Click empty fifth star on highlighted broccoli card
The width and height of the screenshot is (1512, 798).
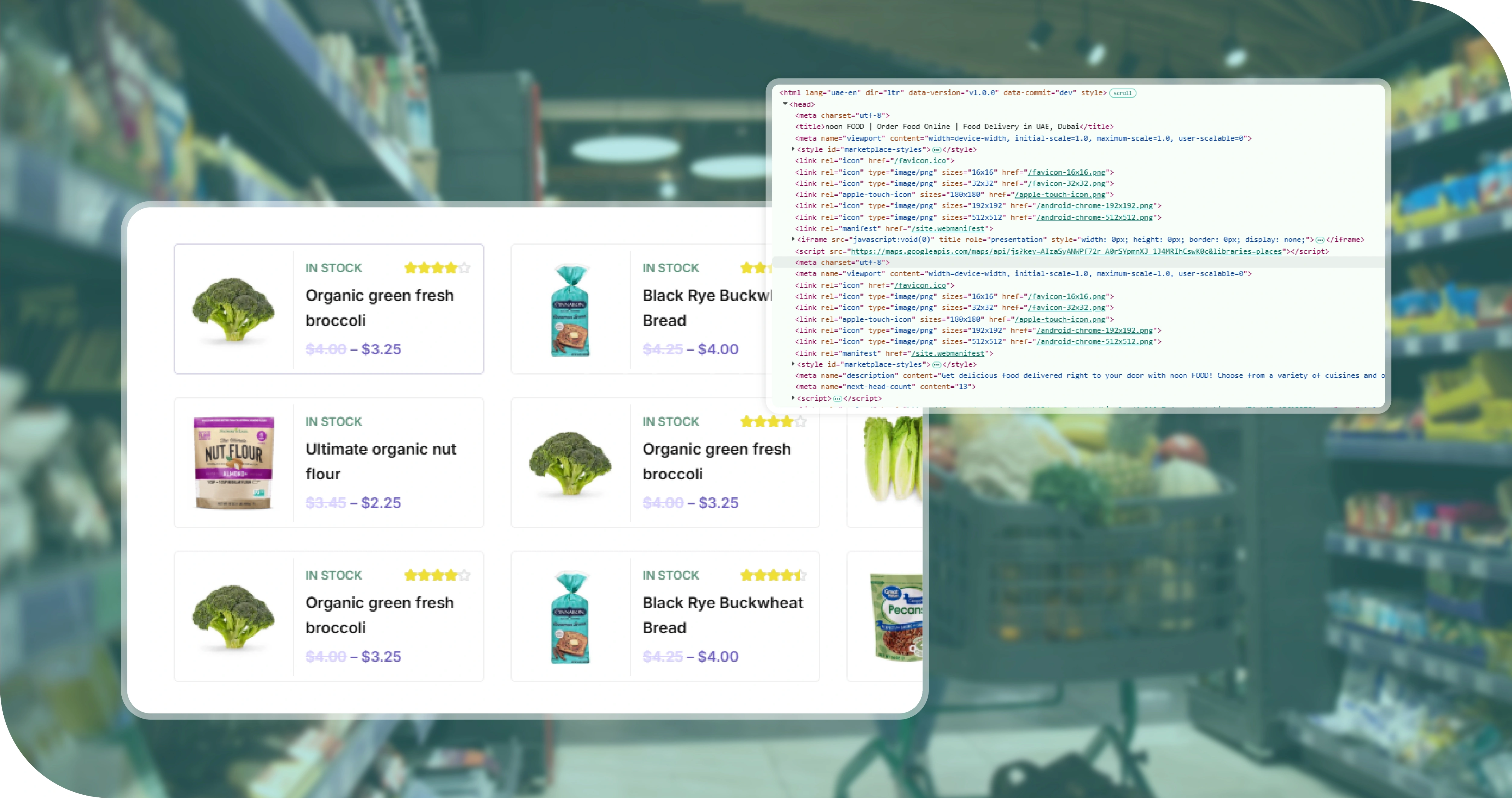tap(464, 268)
